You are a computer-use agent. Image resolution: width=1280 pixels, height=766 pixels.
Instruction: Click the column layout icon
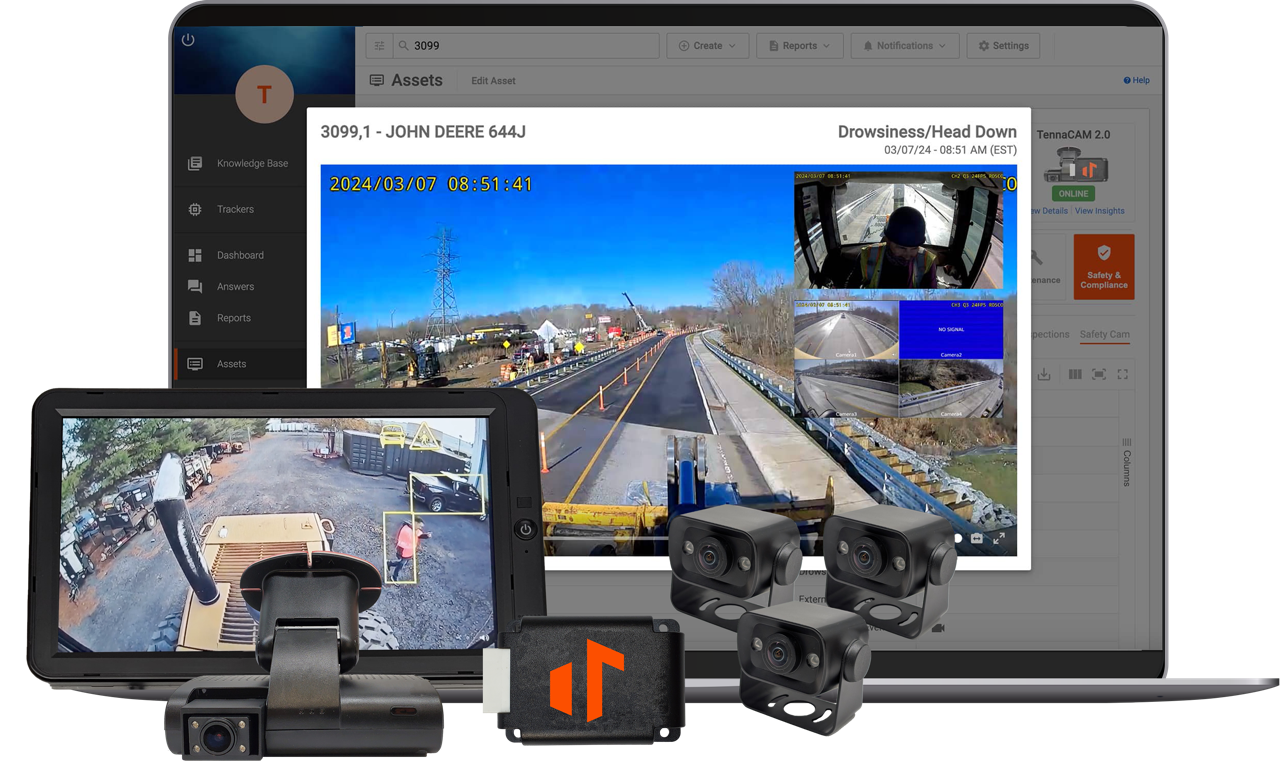pyautogui.click(x=1074, y=374)
